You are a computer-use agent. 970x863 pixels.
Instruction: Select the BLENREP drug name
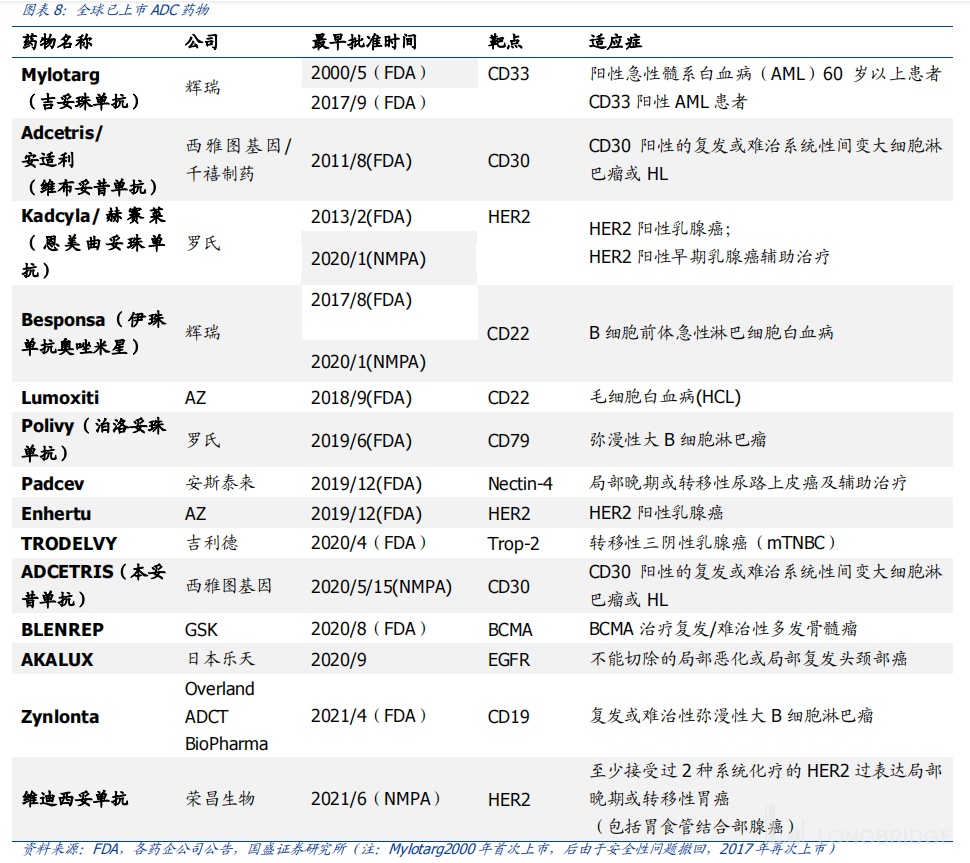tap(62, 630)
